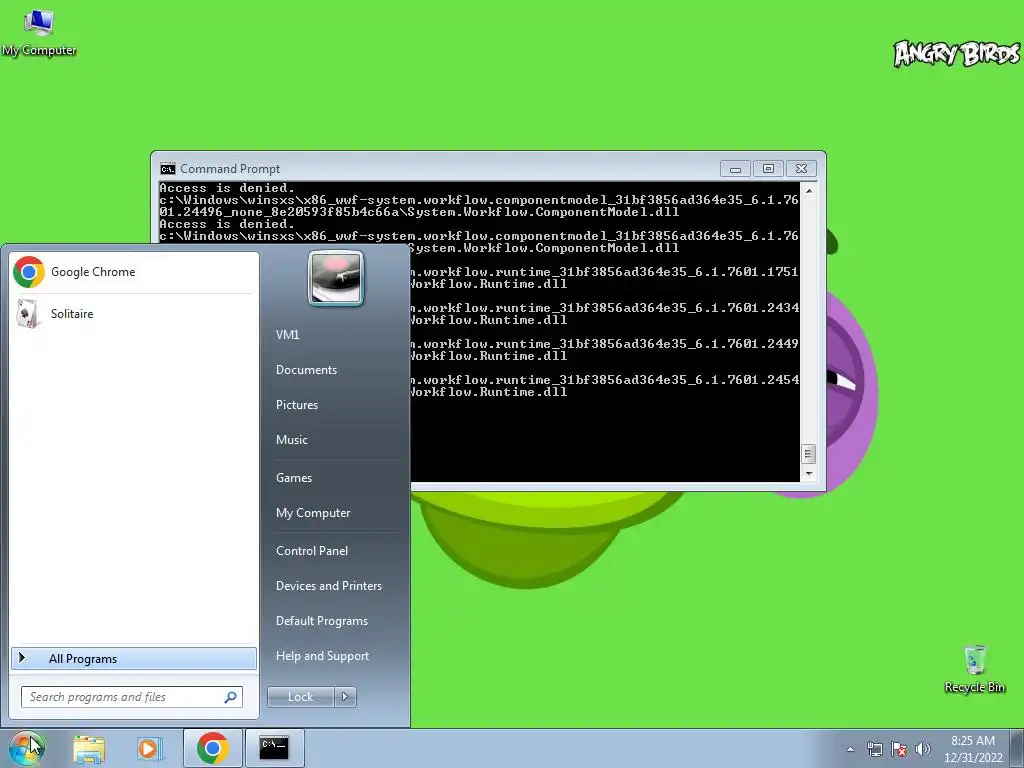This screenshot has width=1024, height=768.
Task: Click the Lock button
Action: (x=300, y=697)
